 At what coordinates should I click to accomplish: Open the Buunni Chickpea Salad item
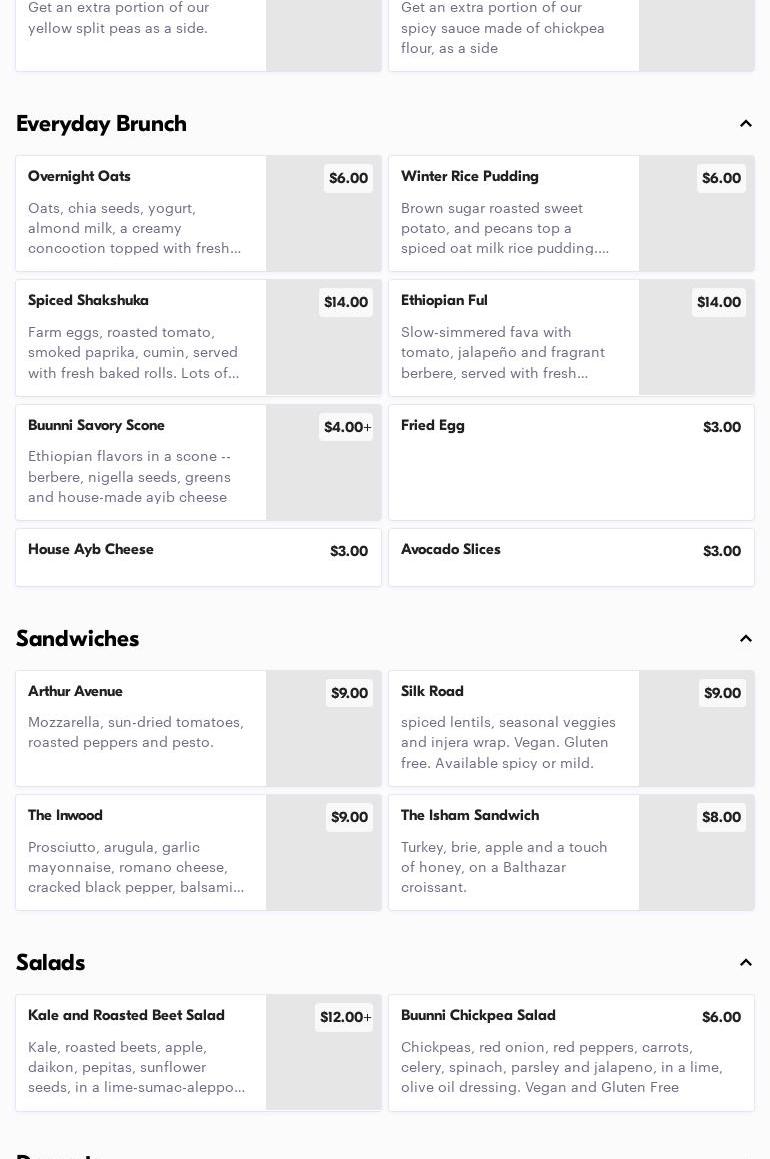click(x=571, y=1053)
